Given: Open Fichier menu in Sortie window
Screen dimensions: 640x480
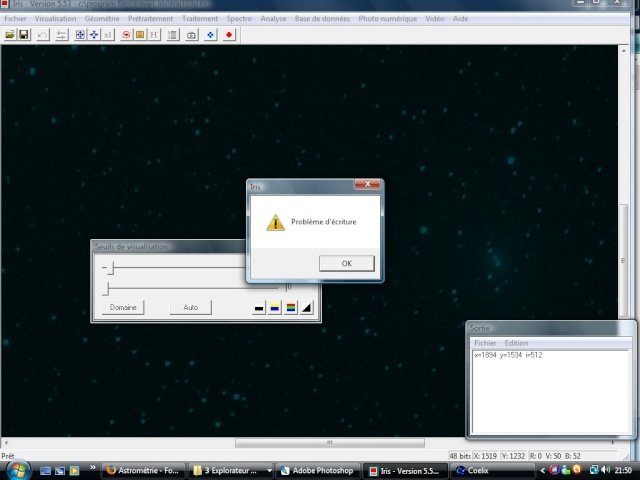Looking at the screenshot, I should click(485, 343).
